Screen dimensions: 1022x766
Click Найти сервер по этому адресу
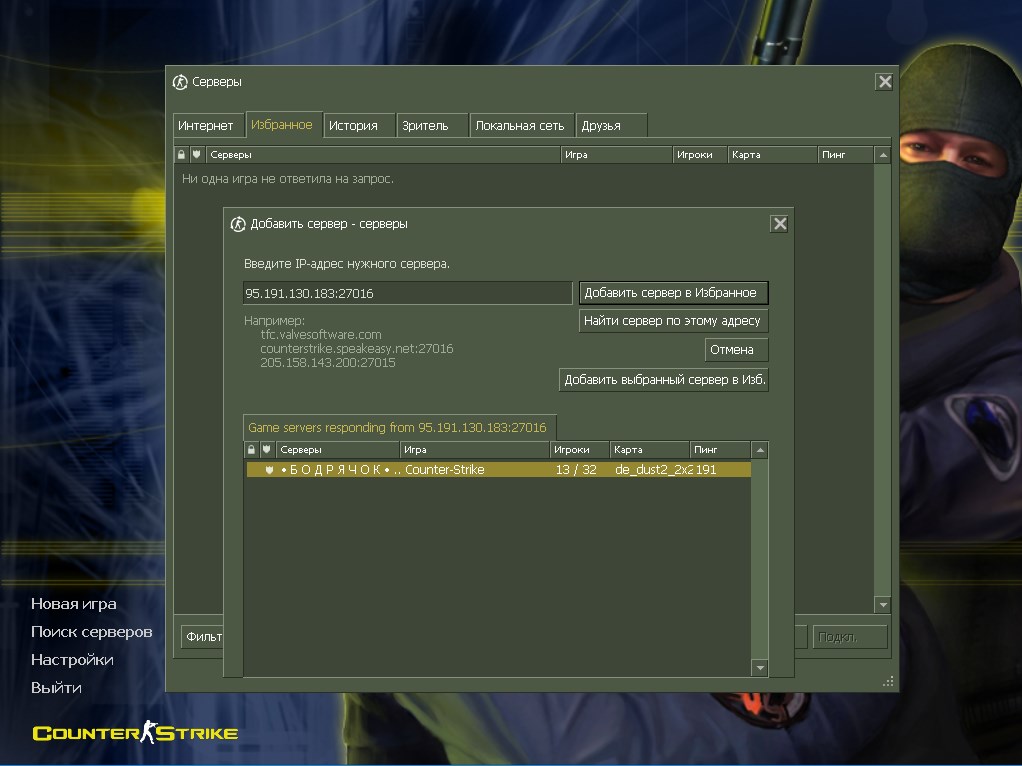point(673,321)
